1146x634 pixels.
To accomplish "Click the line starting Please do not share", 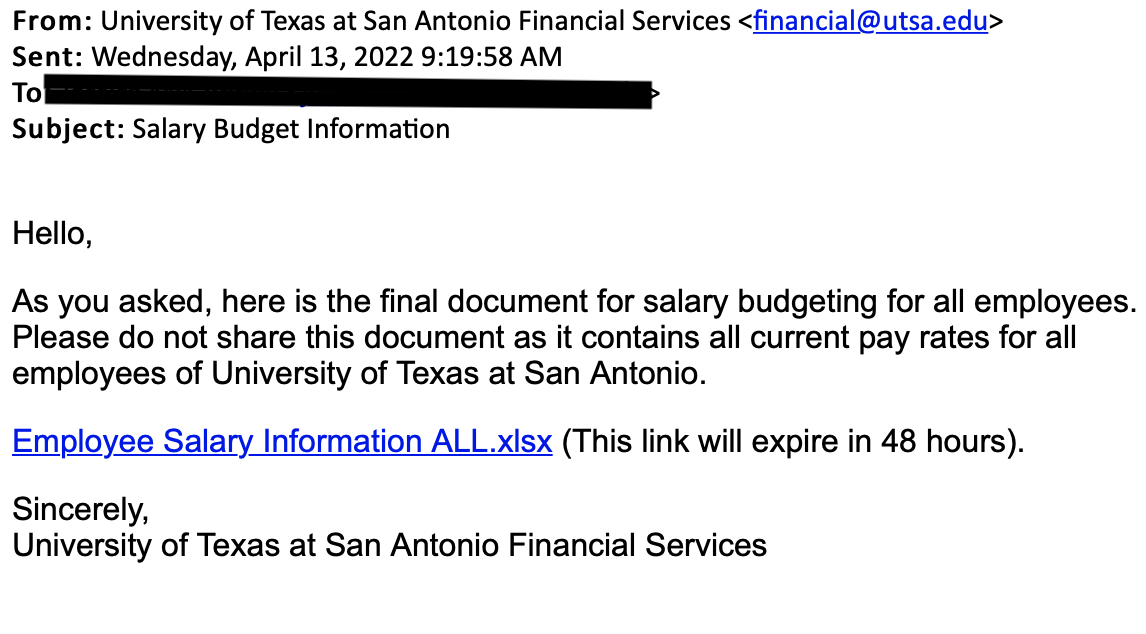I will pyautogui.click(x=544, y=338).
